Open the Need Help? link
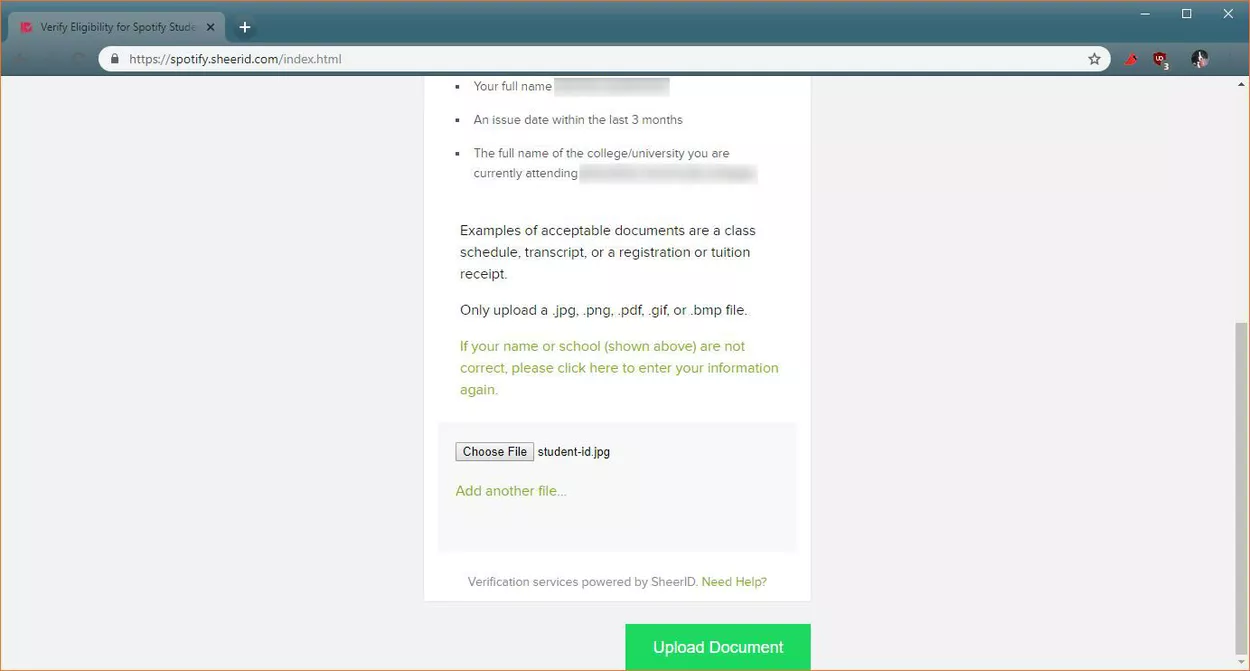 pyautogui.click(x=734, y=582)
